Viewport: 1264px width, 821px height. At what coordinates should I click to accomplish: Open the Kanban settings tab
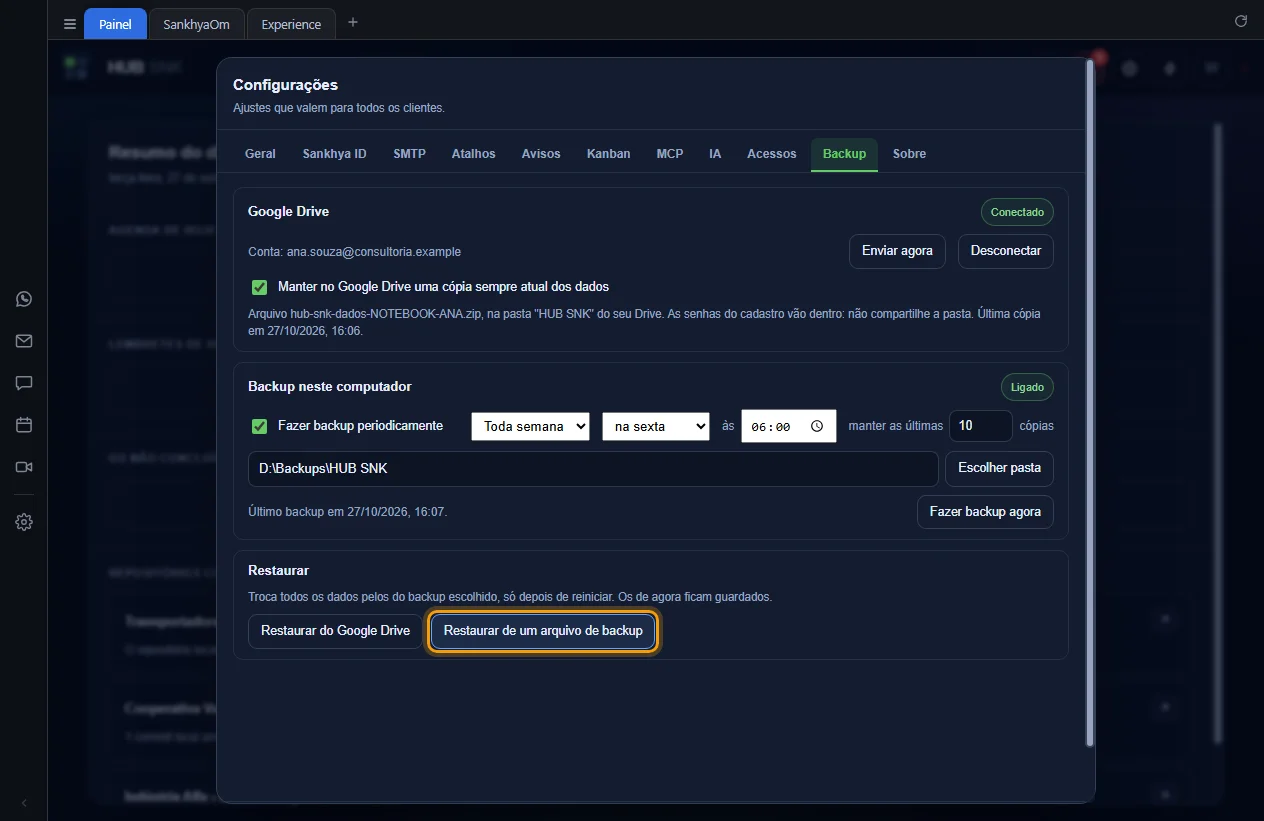[x=609, y=154]
